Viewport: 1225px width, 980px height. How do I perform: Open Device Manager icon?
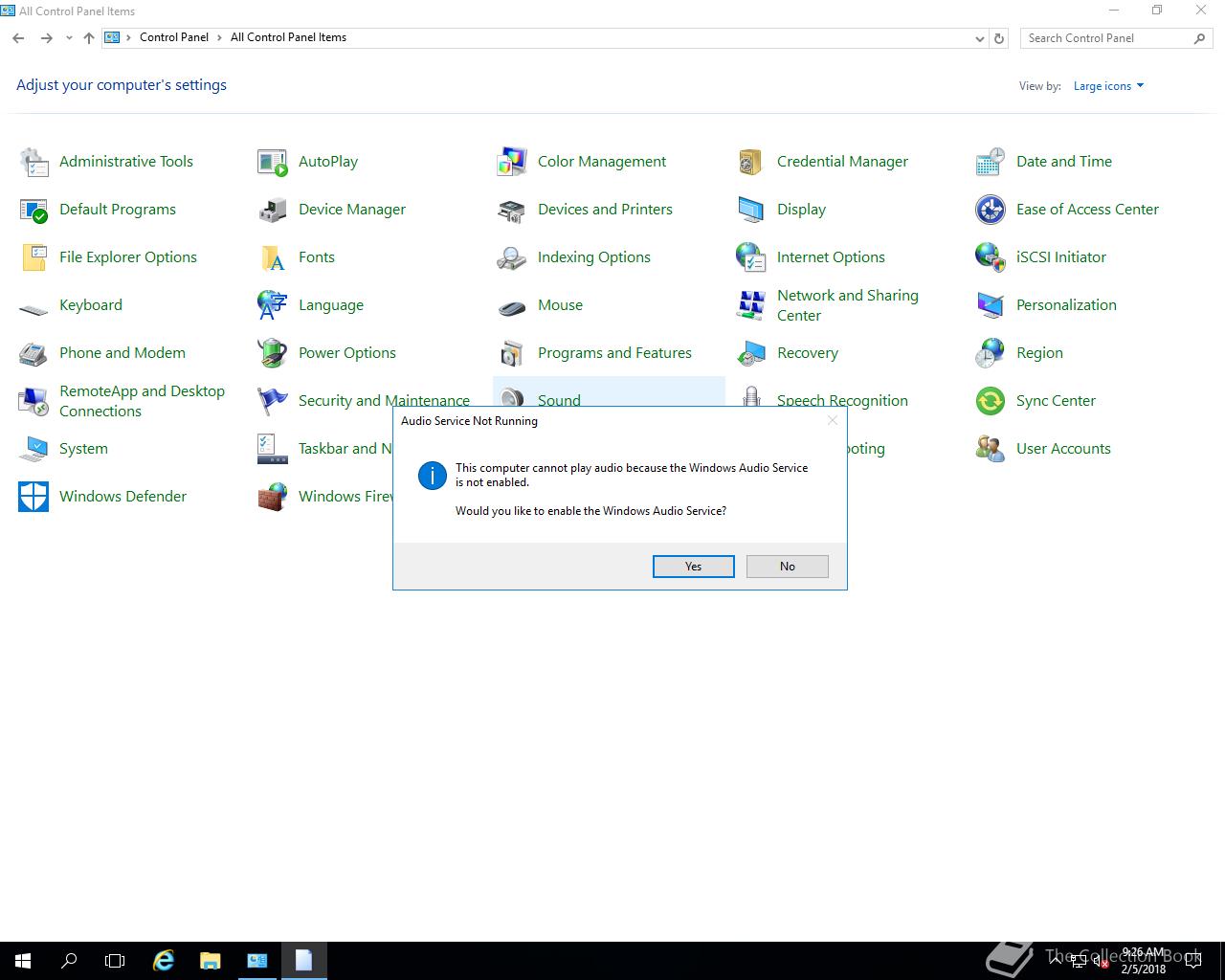tap(273, 210)
